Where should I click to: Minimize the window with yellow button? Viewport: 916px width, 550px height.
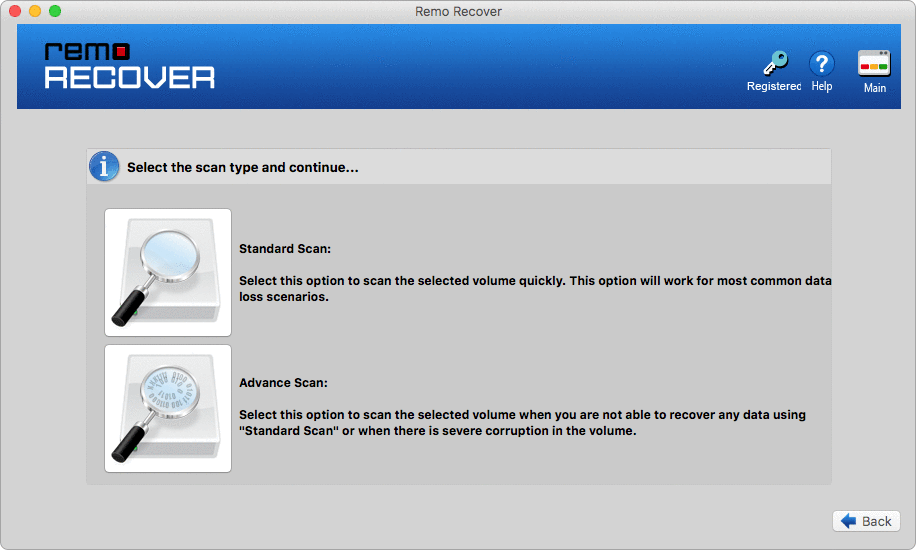35,11
